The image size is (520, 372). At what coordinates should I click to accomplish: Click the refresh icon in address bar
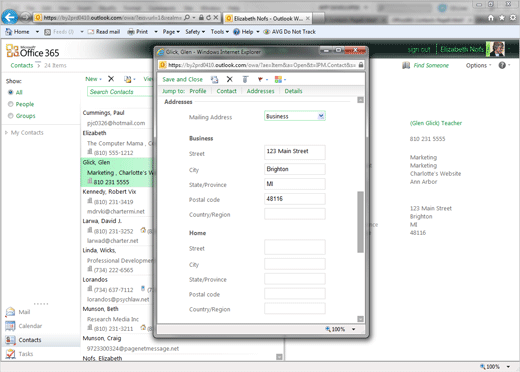pyautogui.click(x=208, y=17)
